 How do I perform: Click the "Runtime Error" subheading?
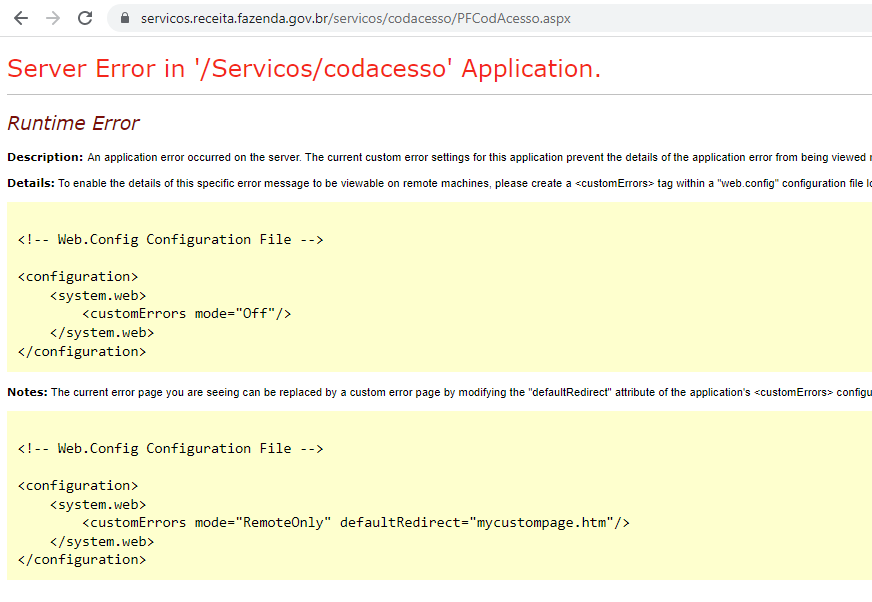(x=73, y=123)
